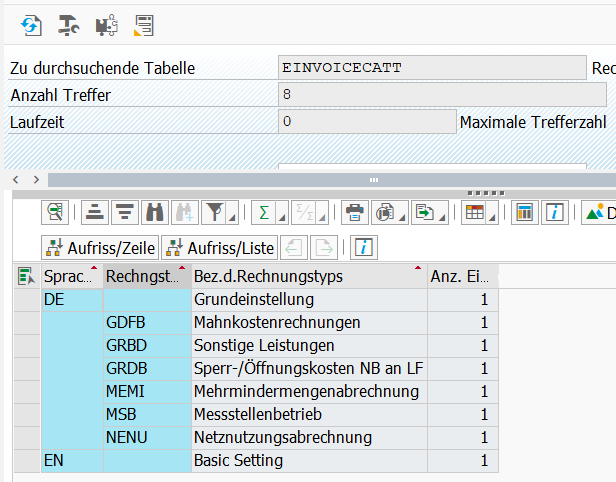616x482 pixels.
Task: Expand the sum total dropdown
Action: click(270, 212)
